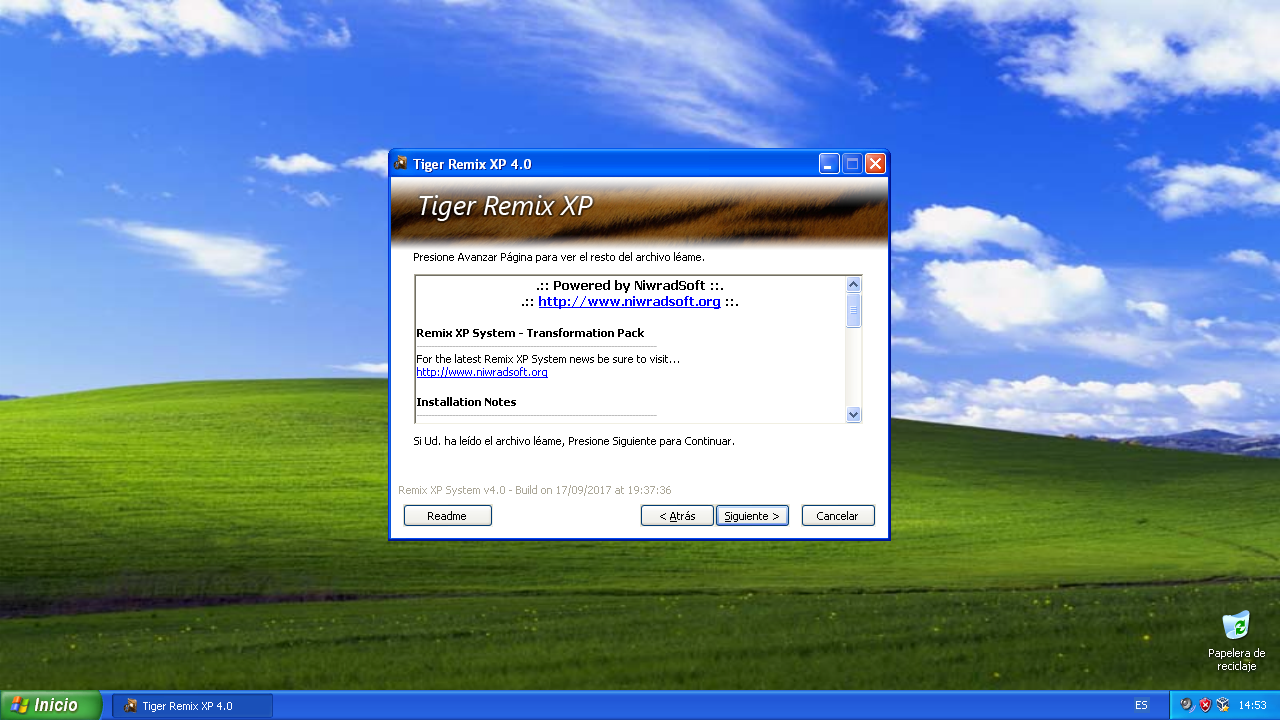The image size is (1280, 720).
Task: Go back with the Atrás button
Action: coord(677,516)
